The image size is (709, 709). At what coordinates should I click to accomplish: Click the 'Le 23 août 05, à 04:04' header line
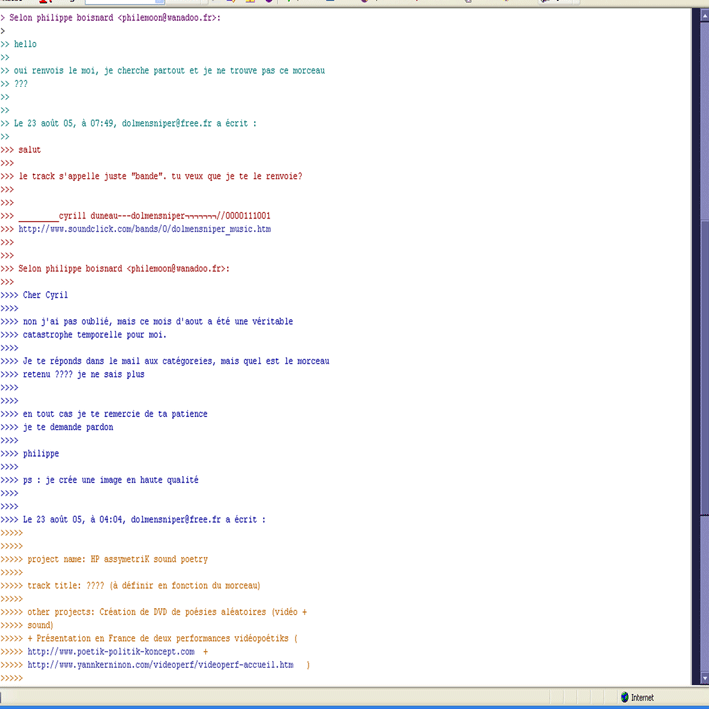coord(133,520)
